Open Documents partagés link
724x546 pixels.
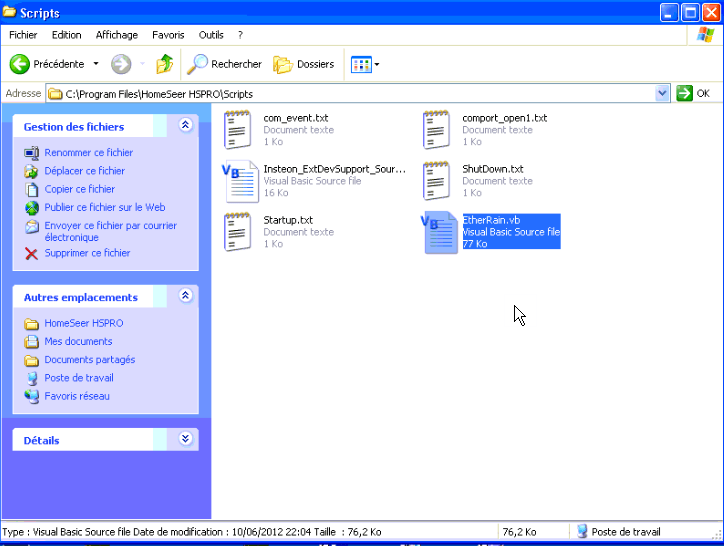90,360
